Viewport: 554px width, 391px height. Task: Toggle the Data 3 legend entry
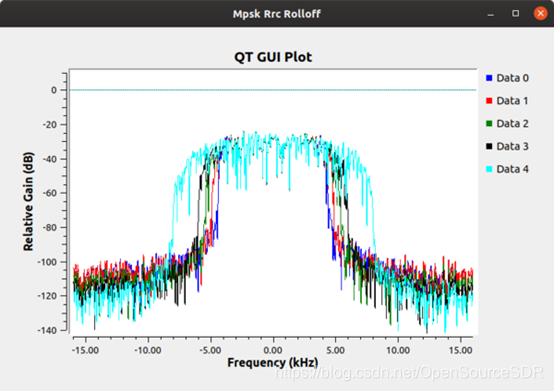[507, 146]
